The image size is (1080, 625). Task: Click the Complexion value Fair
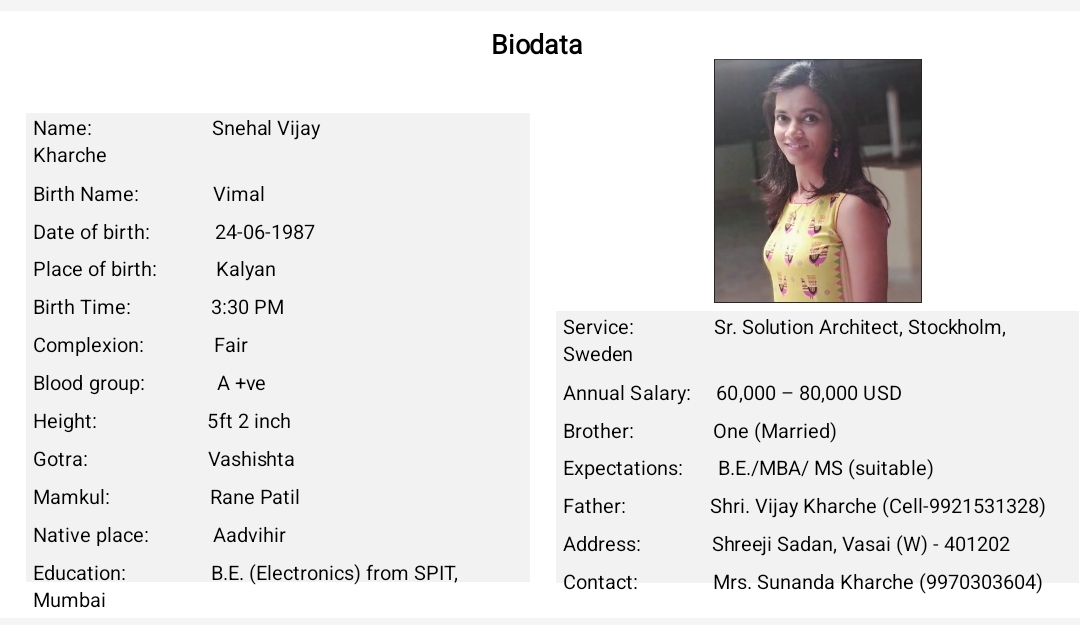(231, 345)
